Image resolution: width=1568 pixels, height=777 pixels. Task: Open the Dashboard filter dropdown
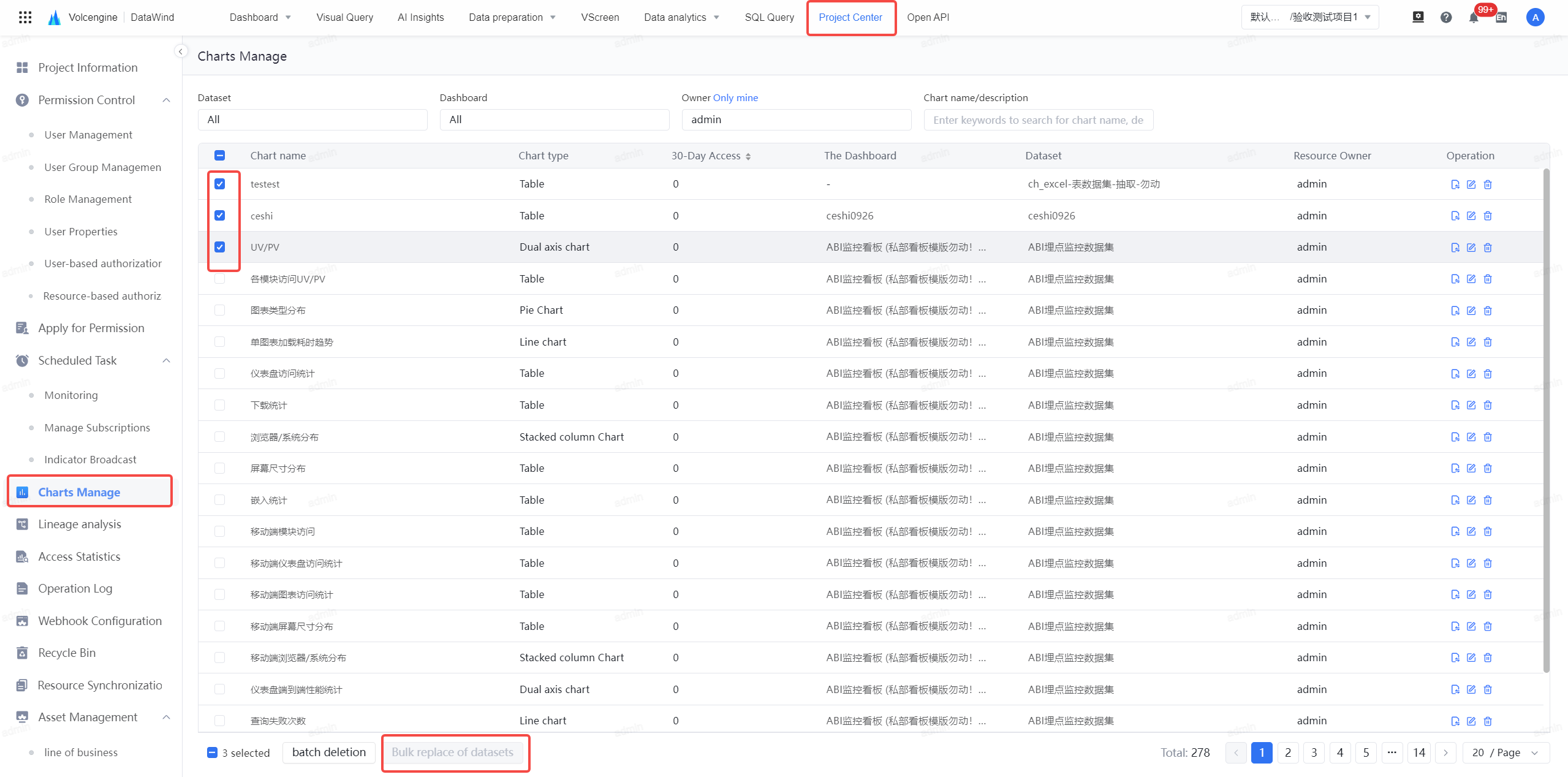click(x=555, y=119)
